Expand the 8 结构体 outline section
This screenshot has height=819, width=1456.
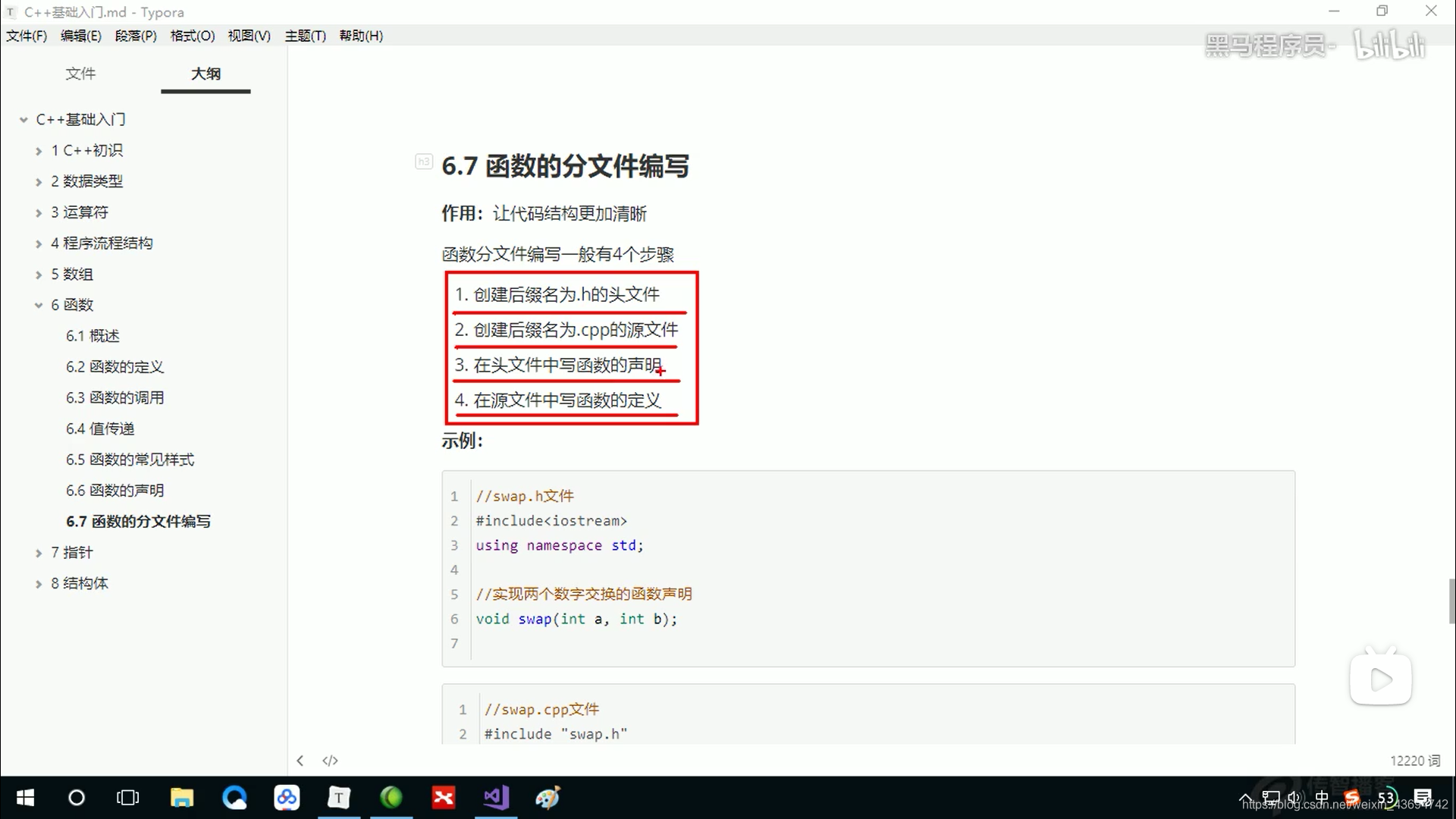tap(39, 584)
